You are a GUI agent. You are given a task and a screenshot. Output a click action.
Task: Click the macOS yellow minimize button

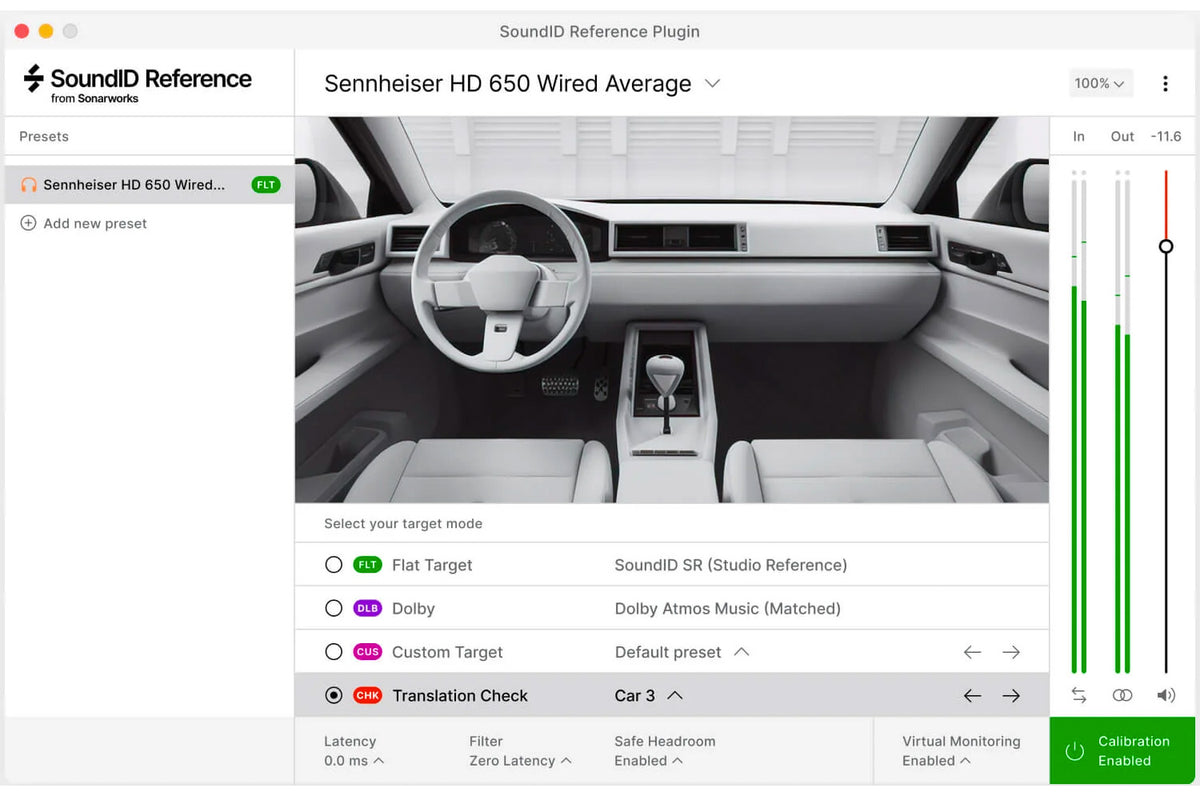(x=46, y=31)
